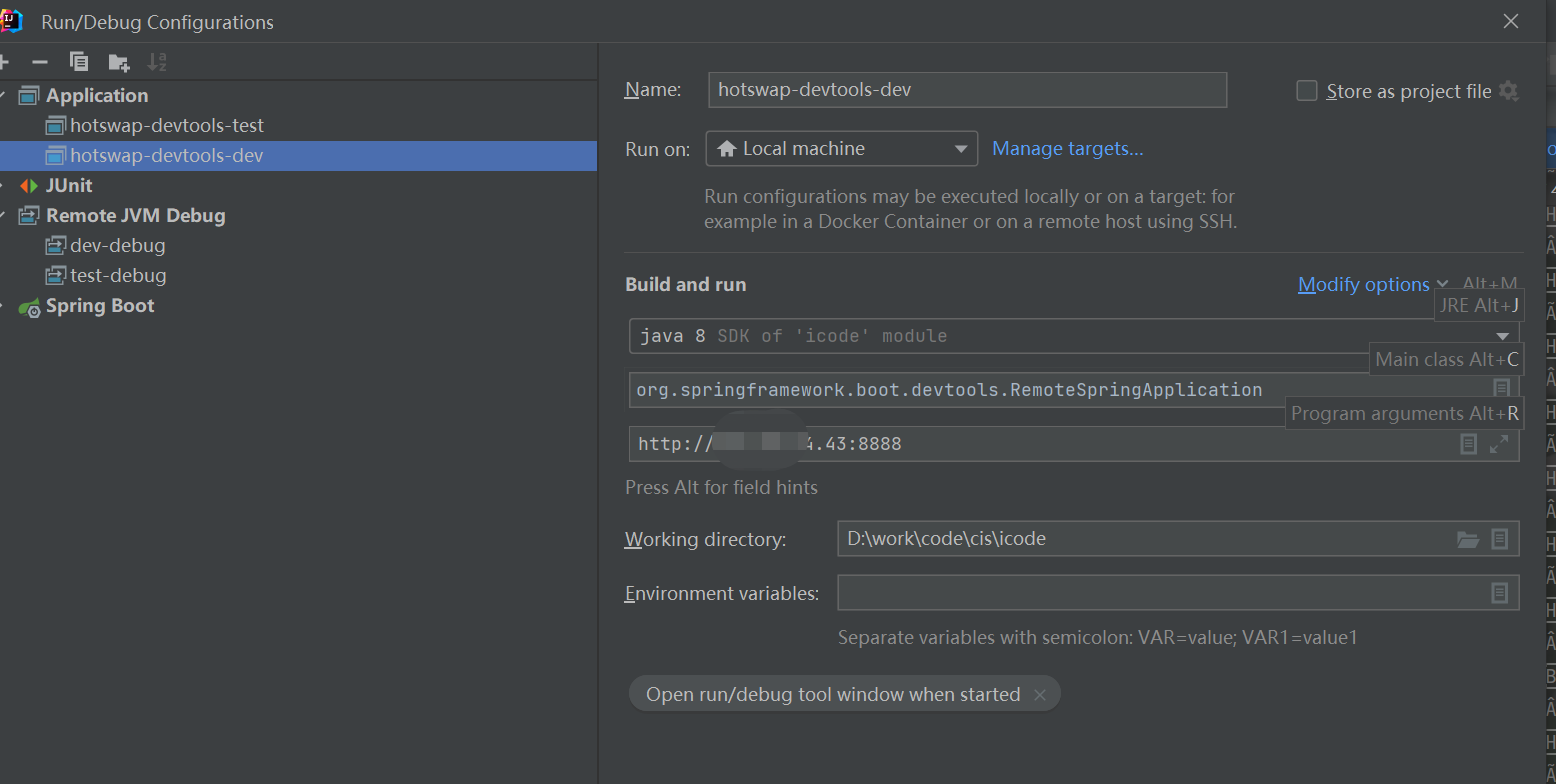Click the Application category icon
Image resolution: width=1556 pixels, height=784 pixels.
pyautogui.click(x=29, y=96)
